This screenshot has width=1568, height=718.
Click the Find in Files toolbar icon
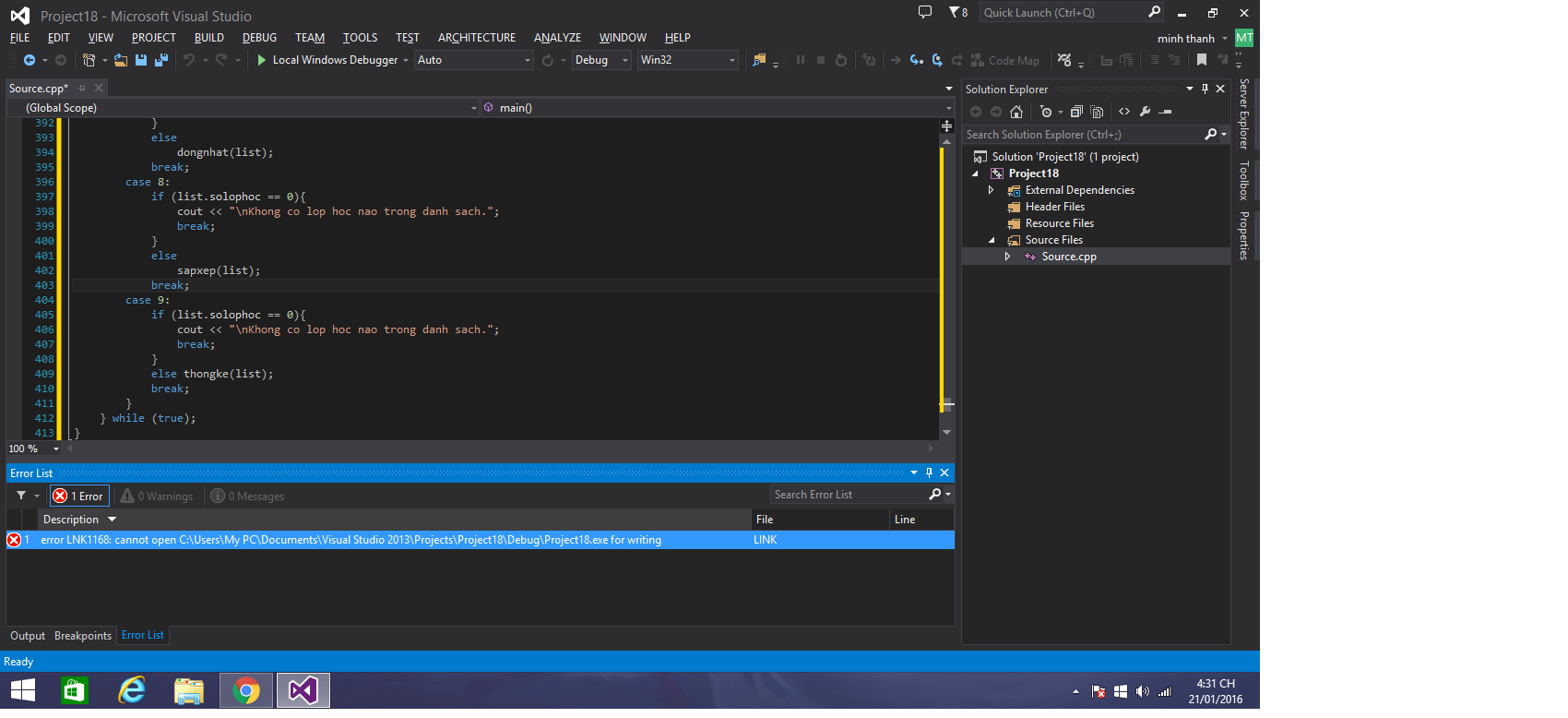tap(759, 60)
